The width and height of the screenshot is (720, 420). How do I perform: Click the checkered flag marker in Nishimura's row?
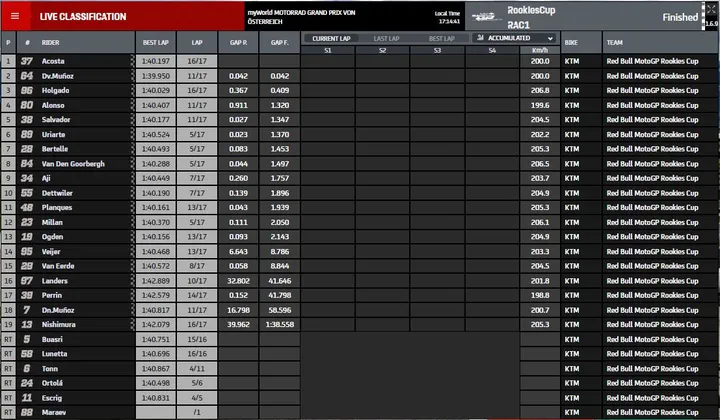point(132,325)
